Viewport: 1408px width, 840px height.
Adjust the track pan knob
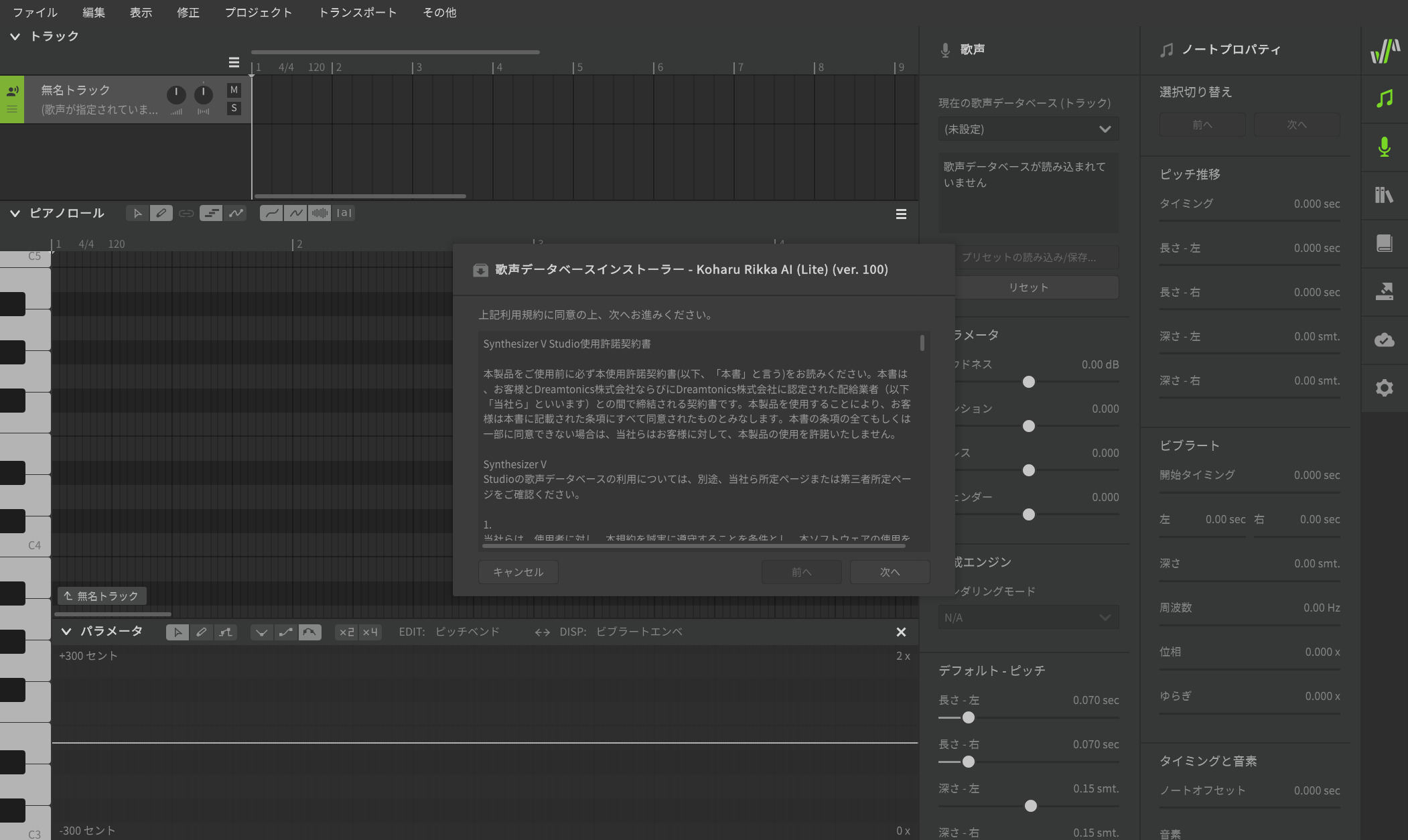coord(203,95)
